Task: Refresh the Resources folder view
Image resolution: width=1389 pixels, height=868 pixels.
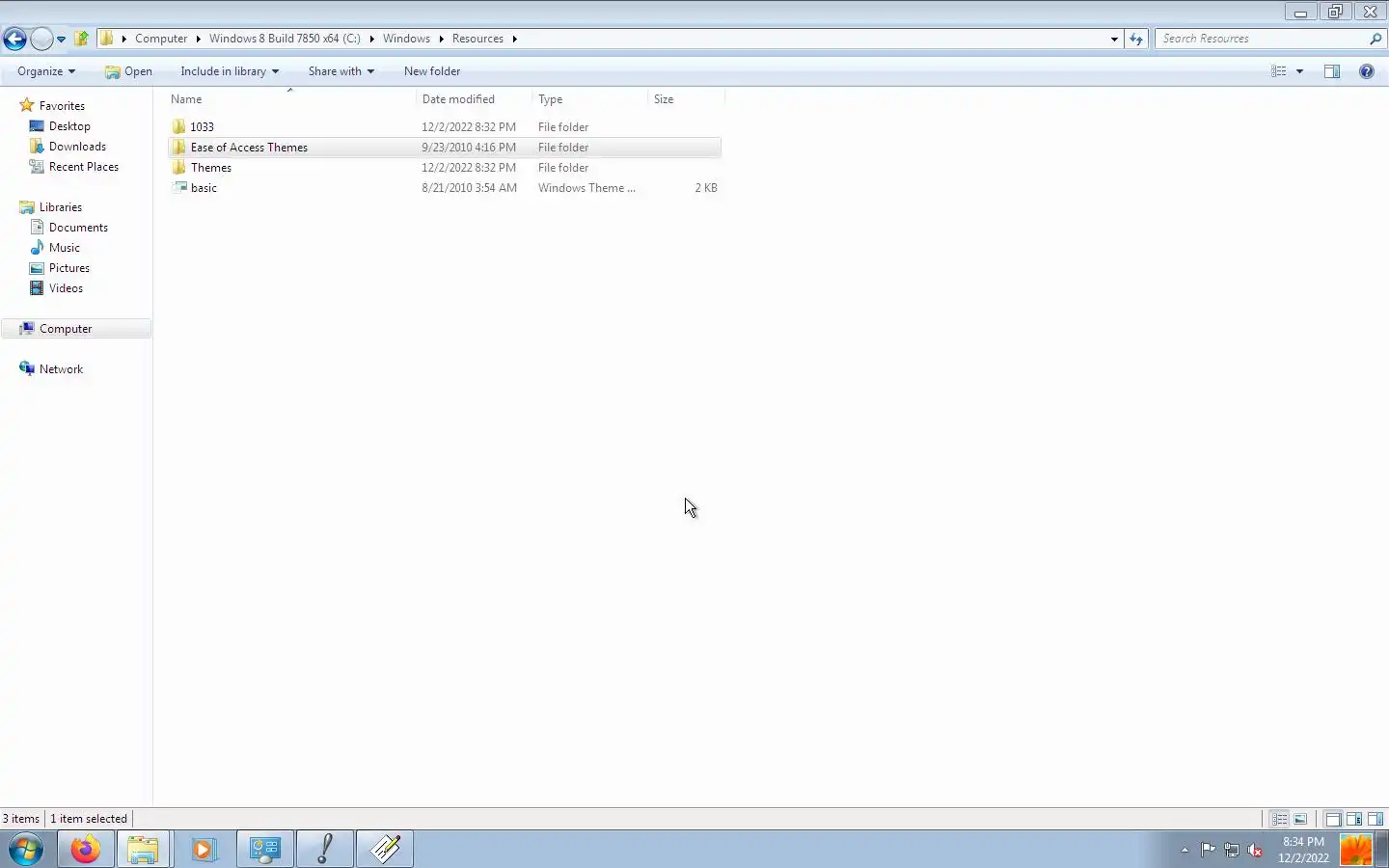Action: pos(1136,39)
